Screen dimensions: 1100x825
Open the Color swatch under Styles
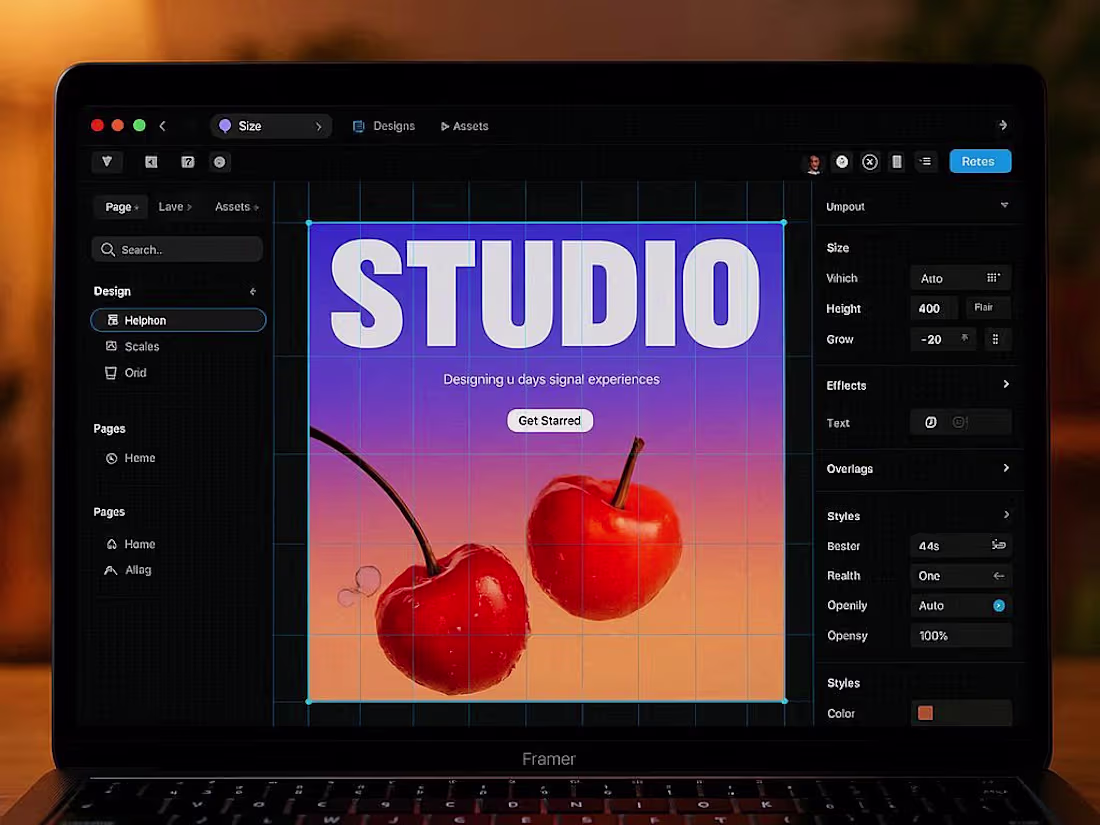click(x=925, y=713)
